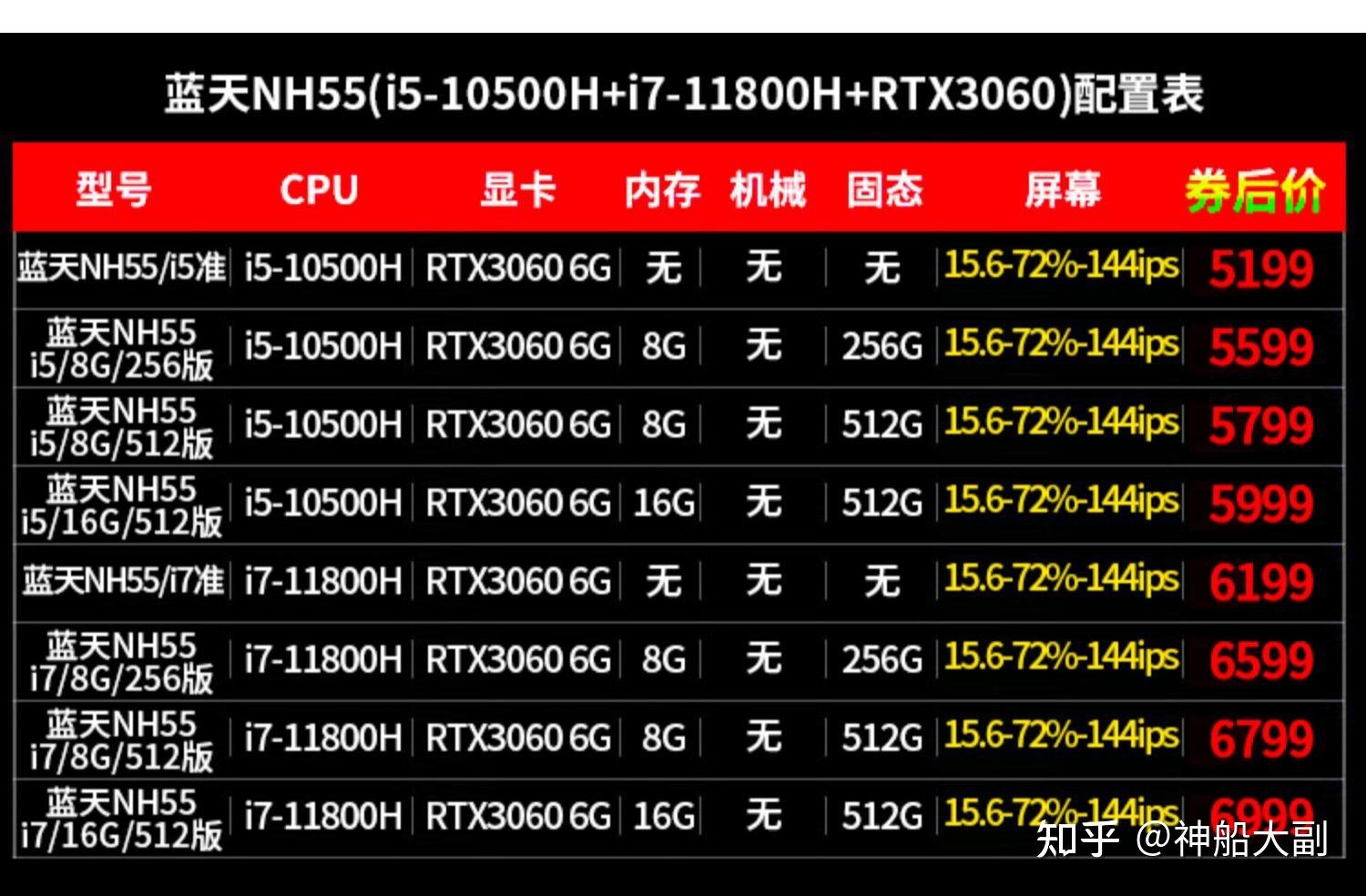Click the price 5199
1366x896 pixels.
point(1261,270)
